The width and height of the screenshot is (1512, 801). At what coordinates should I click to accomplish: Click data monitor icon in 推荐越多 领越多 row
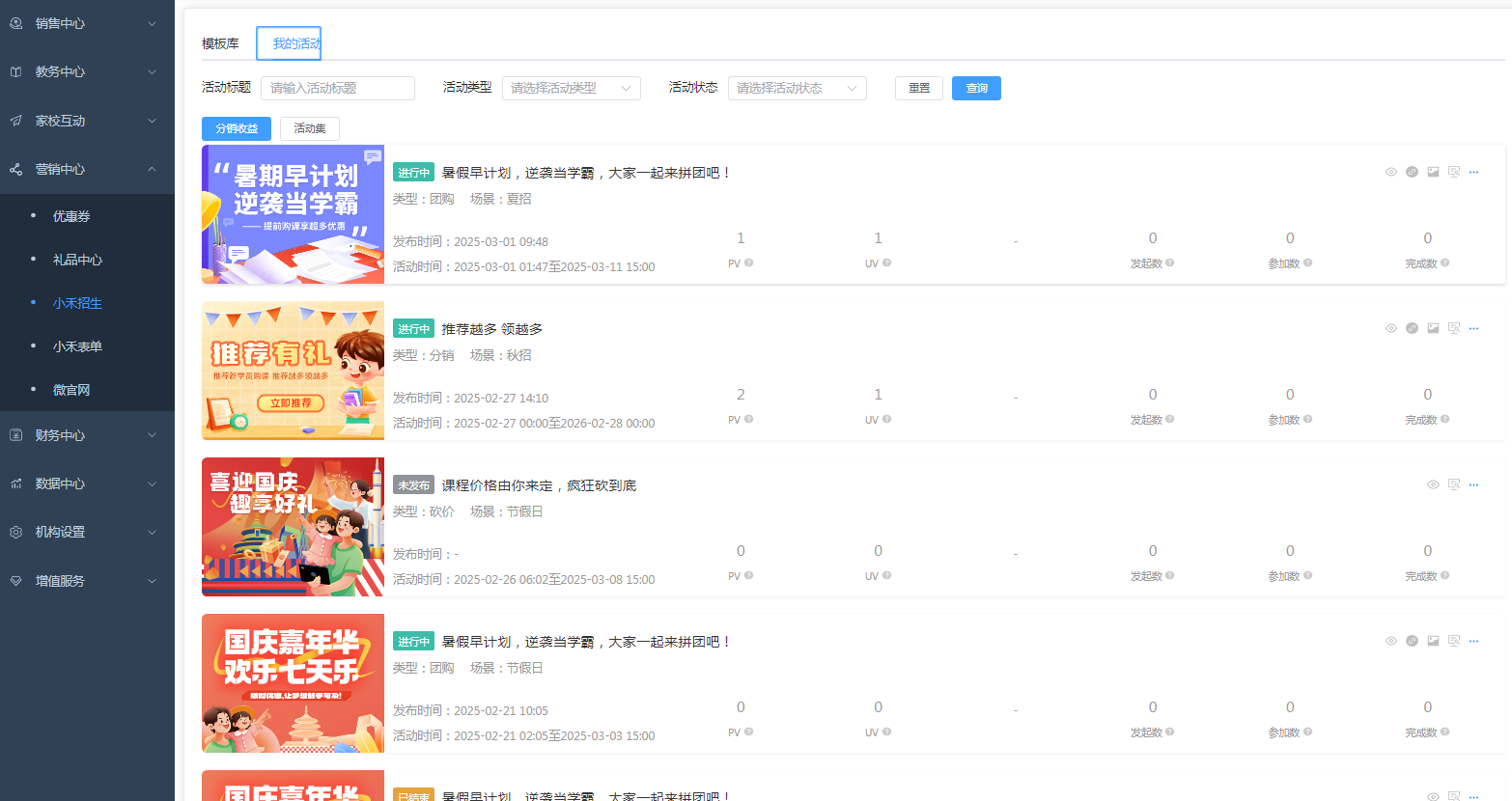tap(1453, 328)
